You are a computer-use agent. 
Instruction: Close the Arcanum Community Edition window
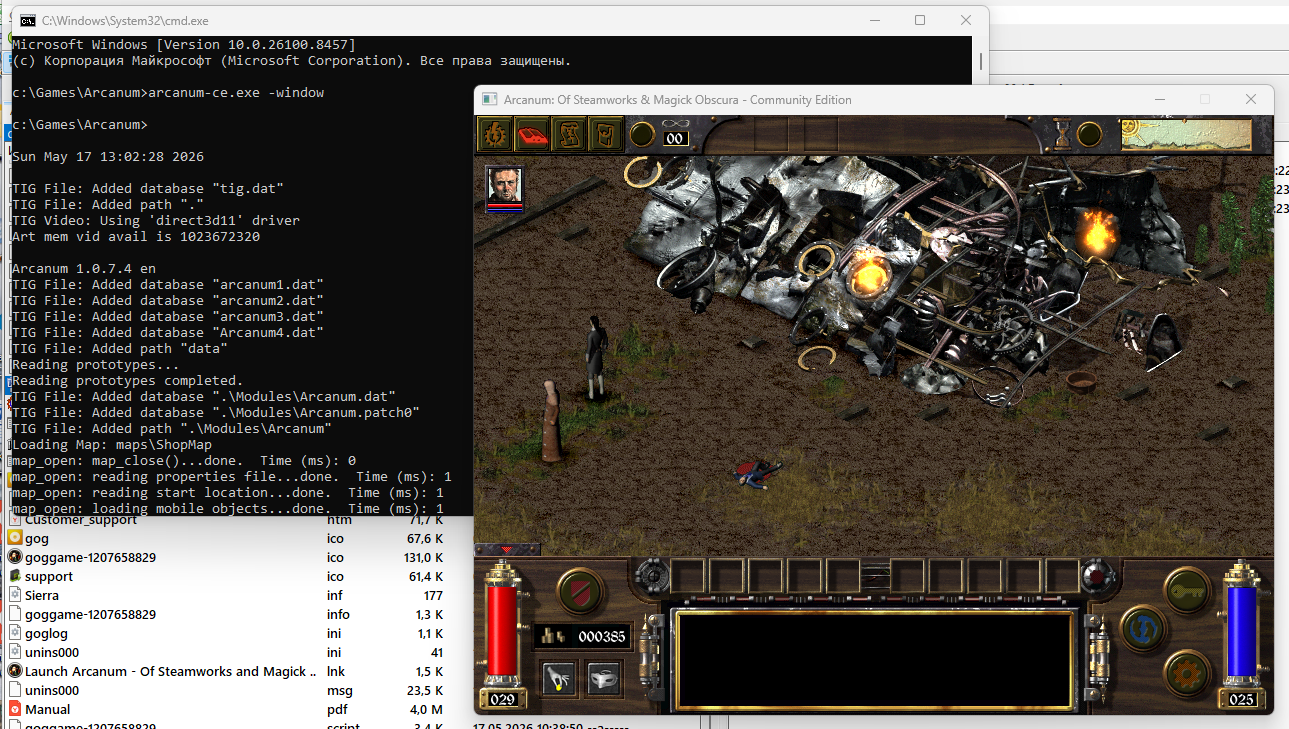[1251, 100]
